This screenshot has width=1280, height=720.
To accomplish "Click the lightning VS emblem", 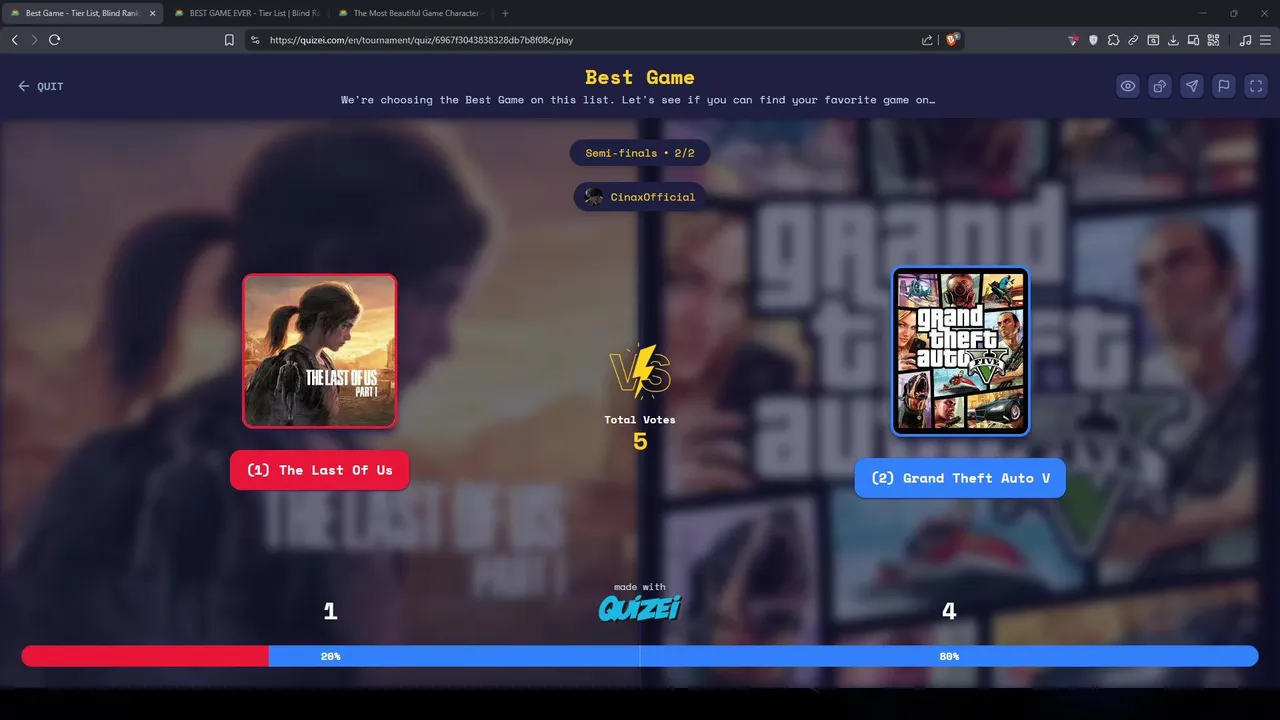I will [x=640, y=371].
